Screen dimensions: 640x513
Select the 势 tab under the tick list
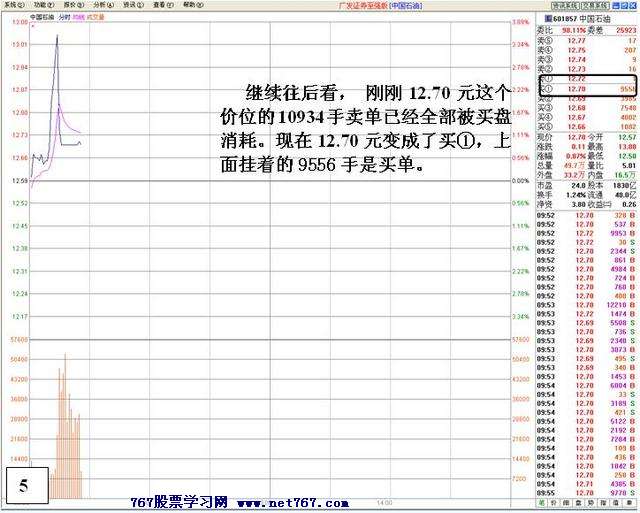(591, 504)
